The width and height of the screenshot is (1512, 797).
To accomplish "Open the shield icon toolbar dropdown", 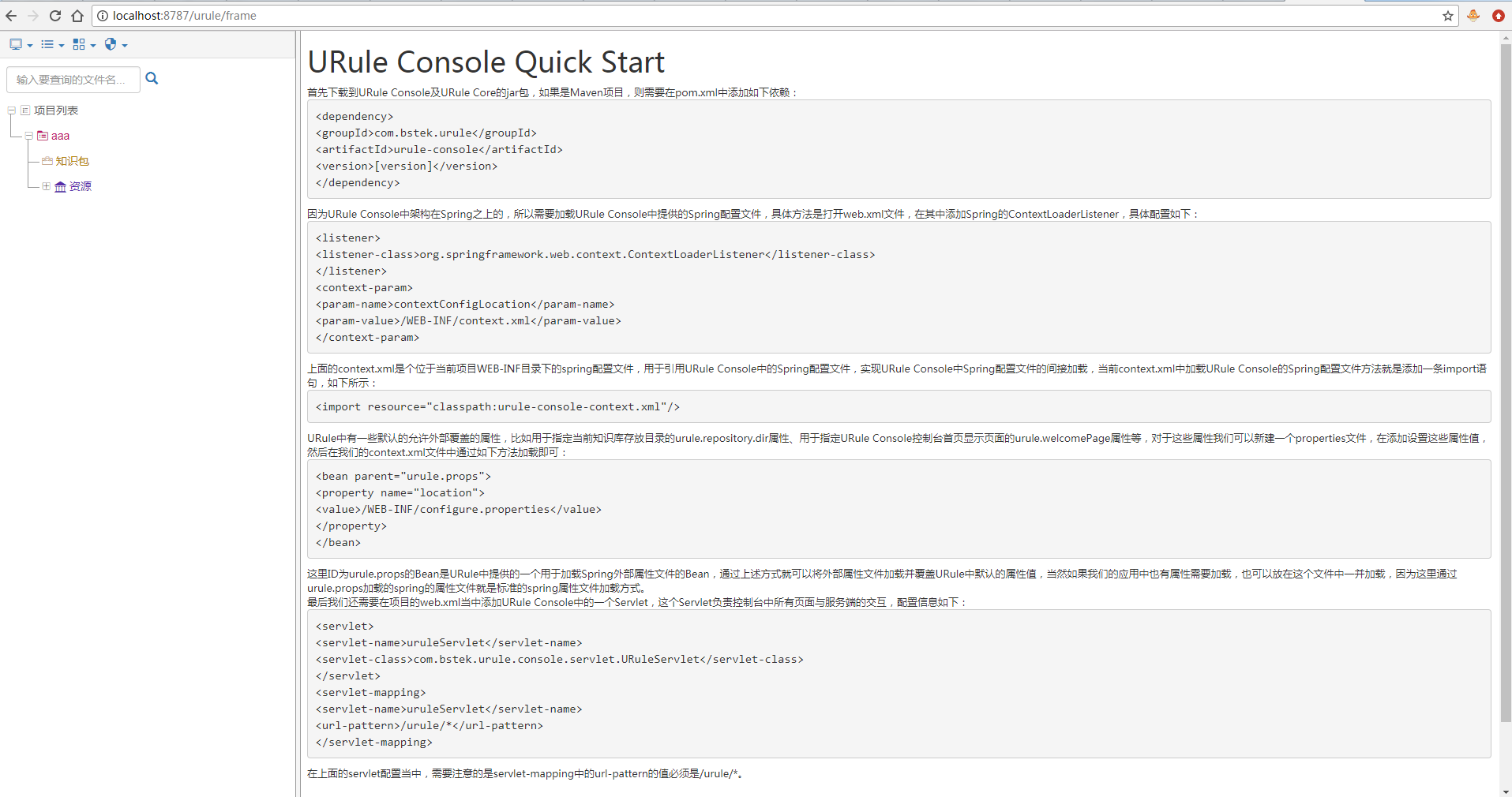I will pos(116,45).
